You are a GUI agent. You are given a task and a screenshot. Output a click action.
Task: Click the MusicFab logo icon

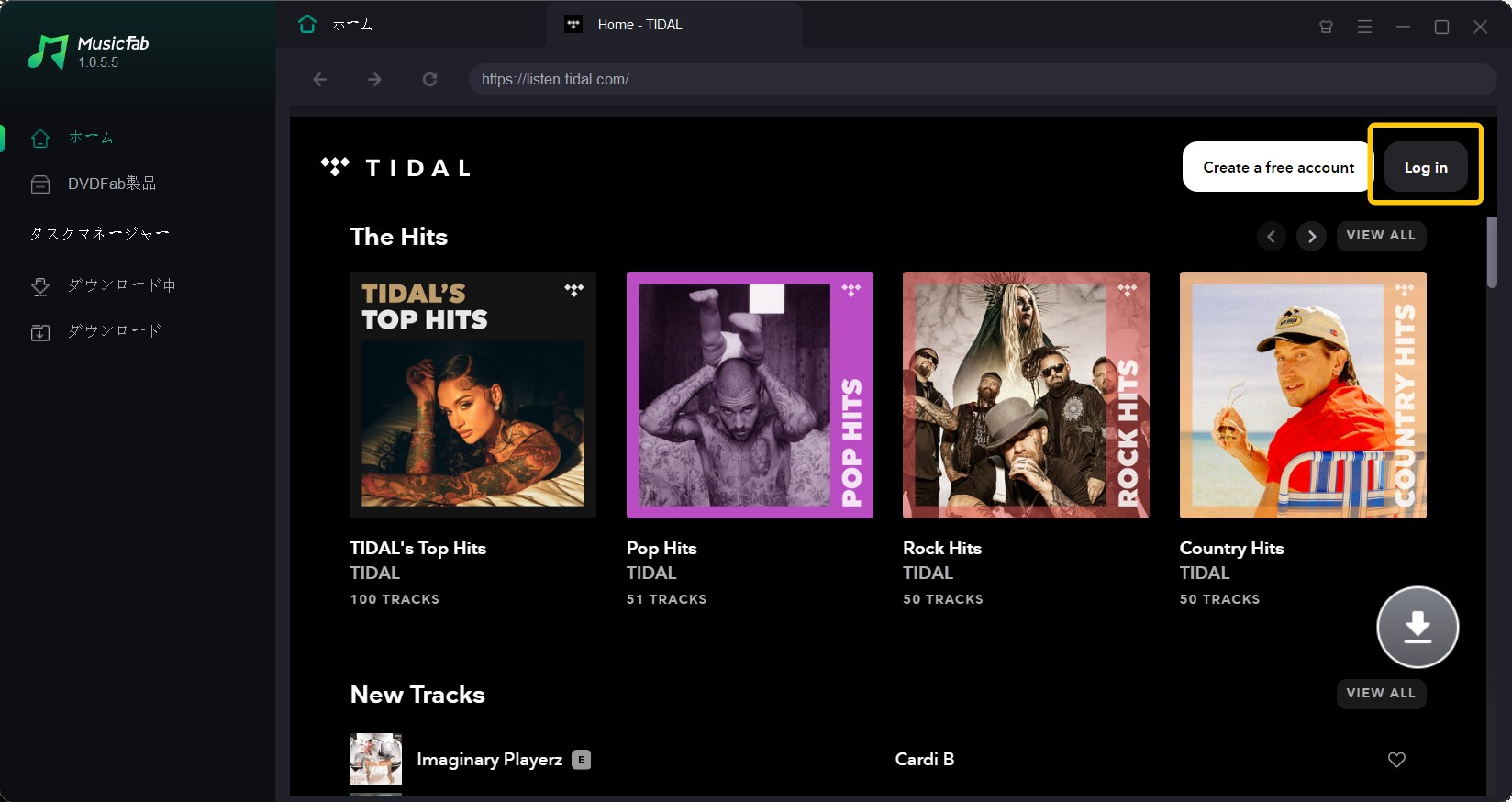[48, 52]
